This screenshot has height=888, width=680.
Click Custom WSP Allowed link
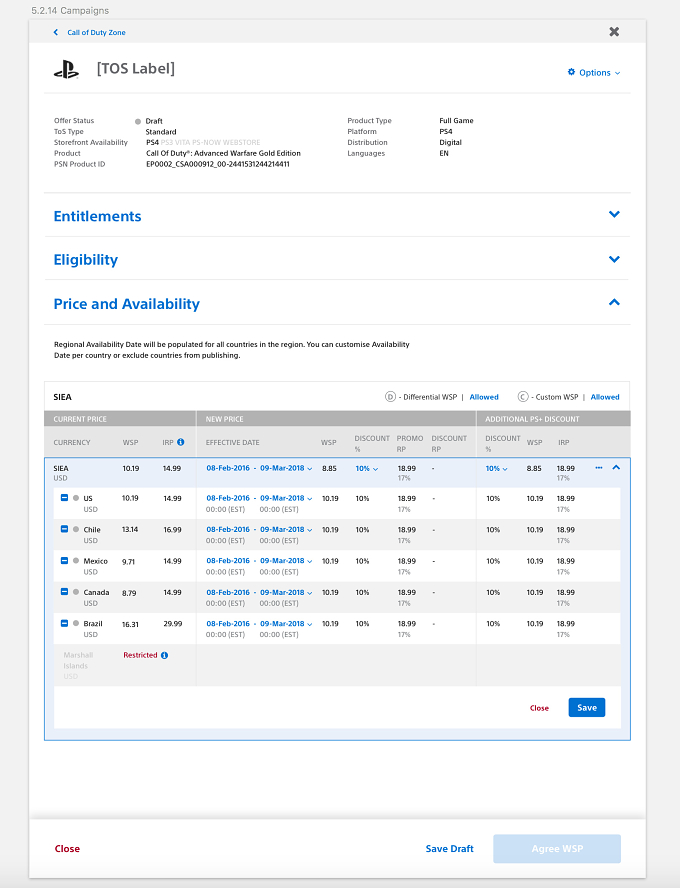[x=605, y=397]
